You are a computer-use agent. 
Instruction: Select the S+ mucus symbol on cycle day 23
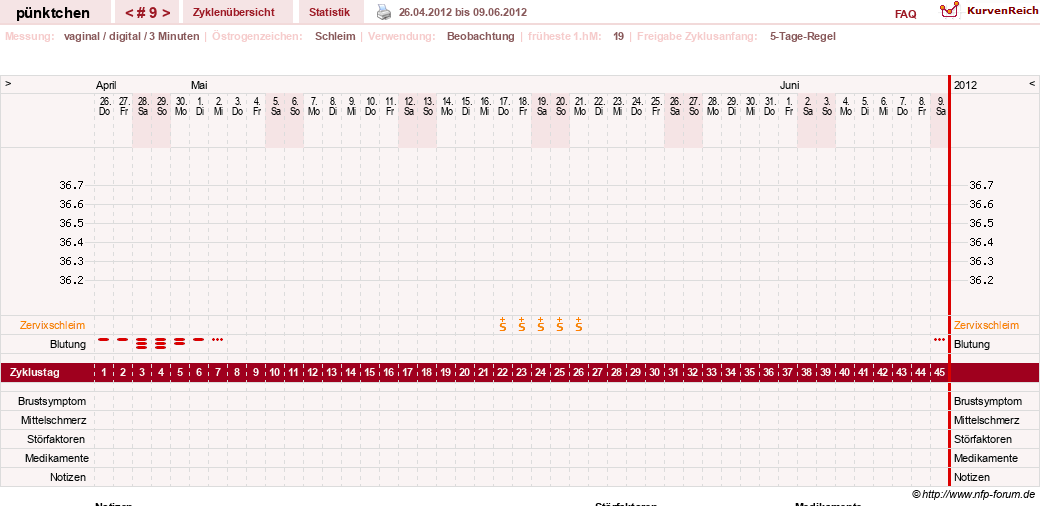click(521, 324)
